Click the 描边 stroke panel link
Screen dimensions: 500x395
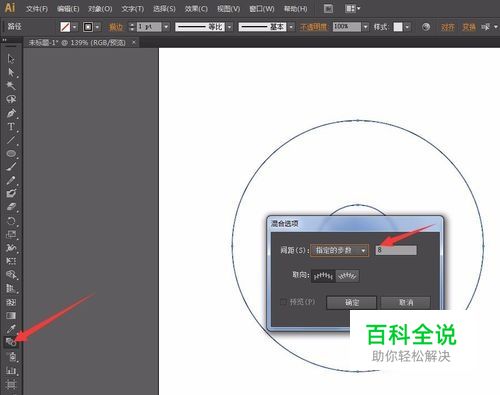[x=116, y=27]
